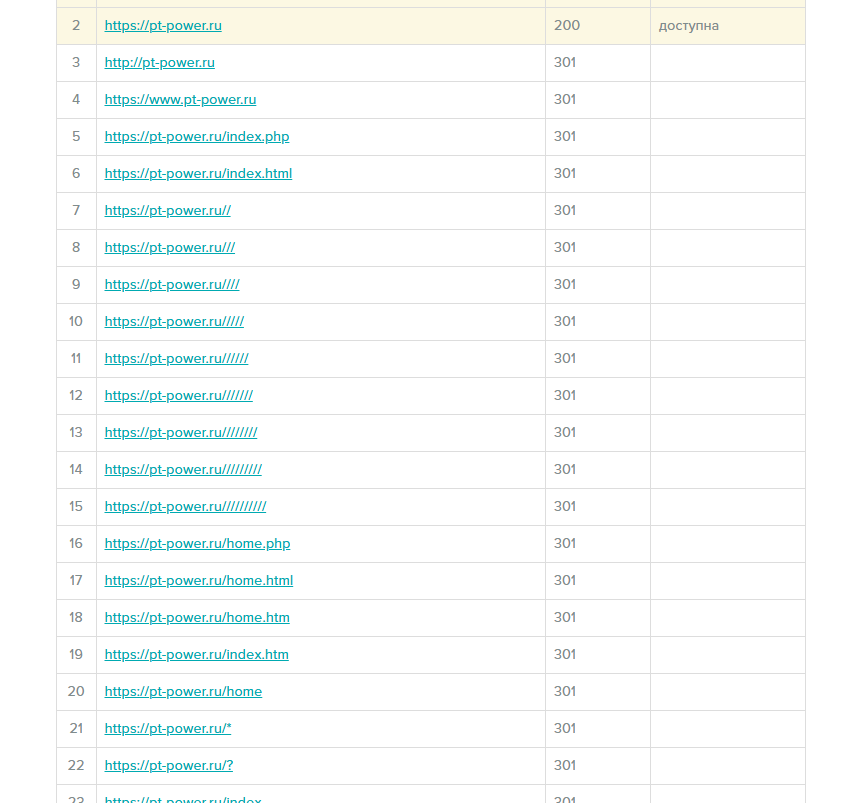Viewport: 846px width, 803px height.
Task: Open the row 10 URL link
Action: pyautogui.click(x=174, y=322)
